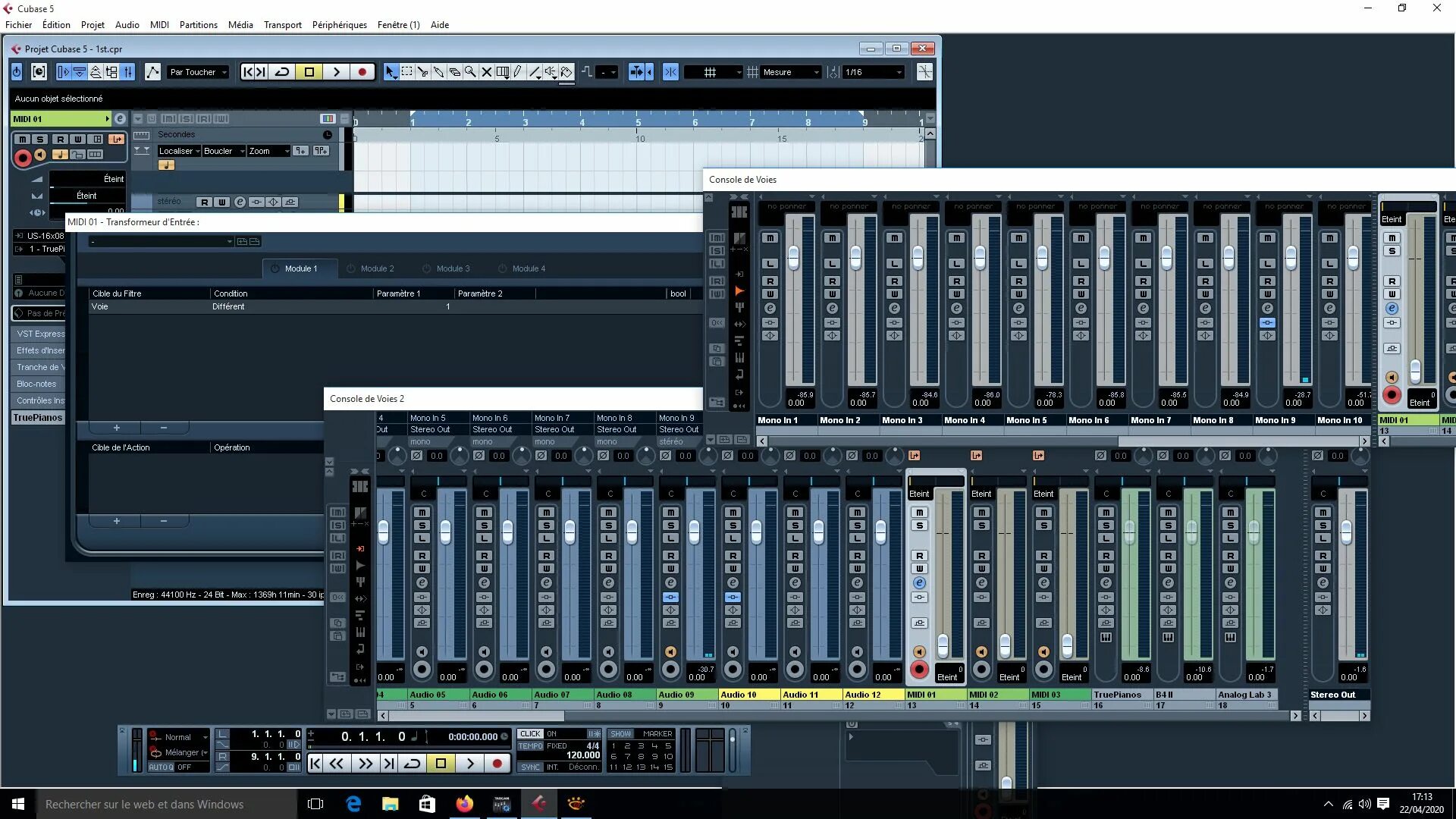Solo the Audio 05 mixer channel
Image resolution: width=1456 pixels, height=819 pixels.
pos(422,526)
